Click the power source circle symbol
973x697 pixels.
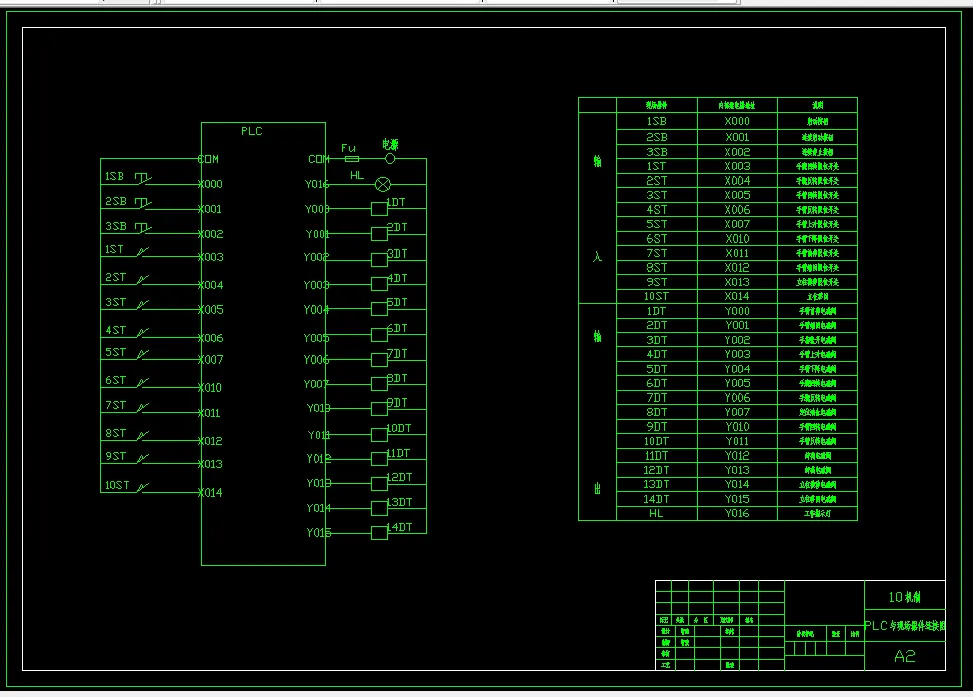[390, 159]
